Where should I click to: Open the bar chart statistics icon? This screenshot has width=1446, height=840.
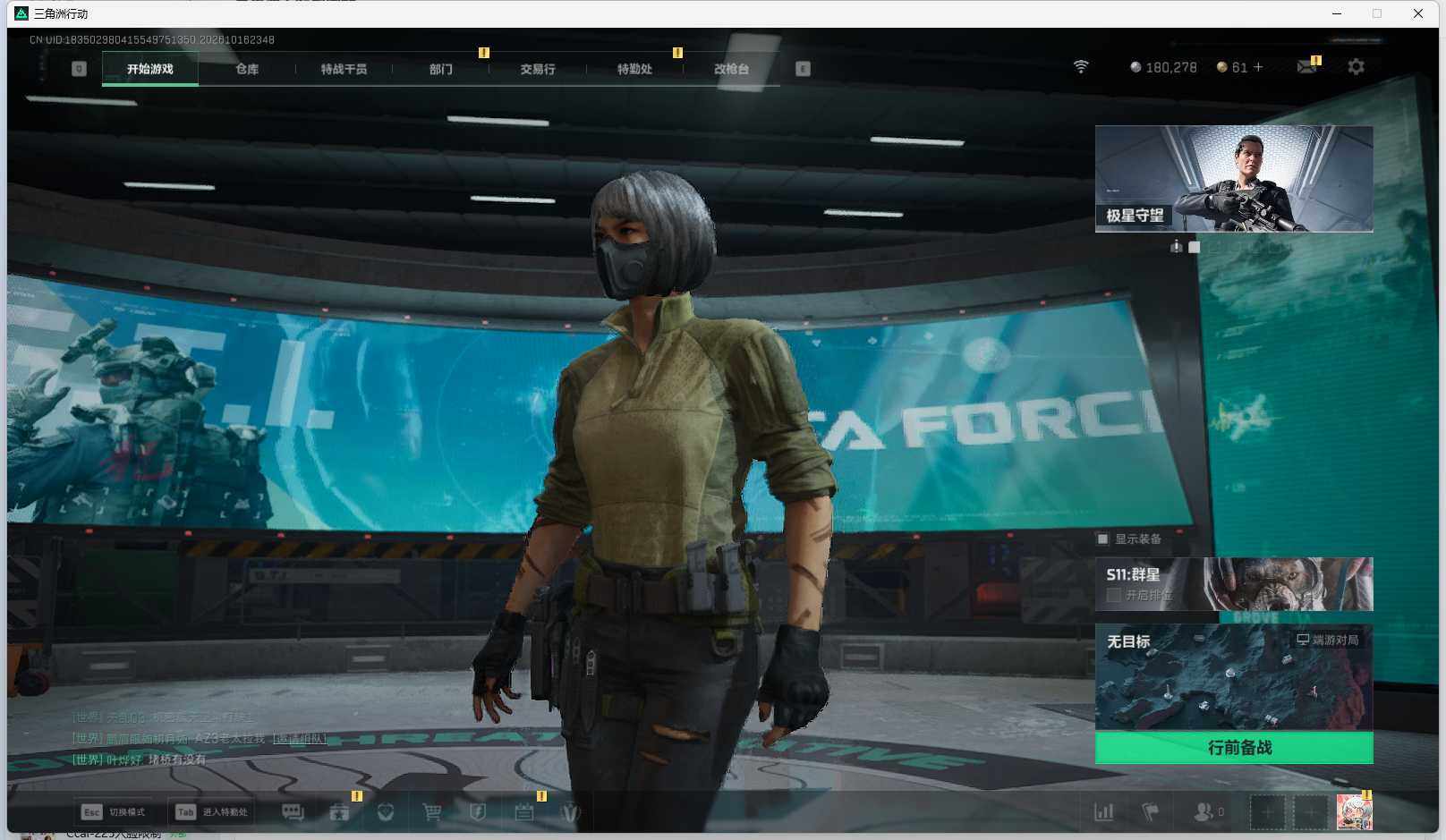click(x=1104, y=812)
